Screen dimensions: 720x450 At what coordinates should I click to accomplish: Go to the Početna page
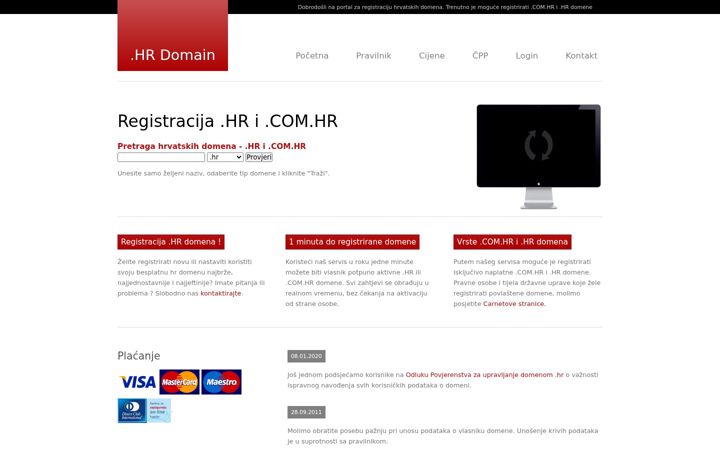[312, 56]
